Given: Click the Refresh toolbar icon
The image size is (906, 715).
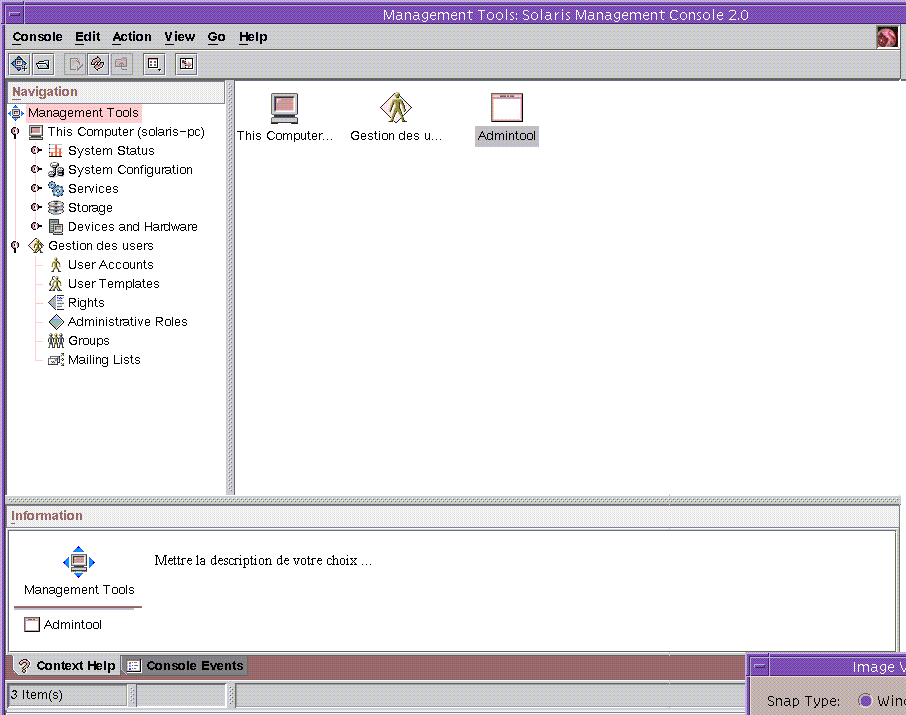Looking at the screenshot, I should point(98,64).
